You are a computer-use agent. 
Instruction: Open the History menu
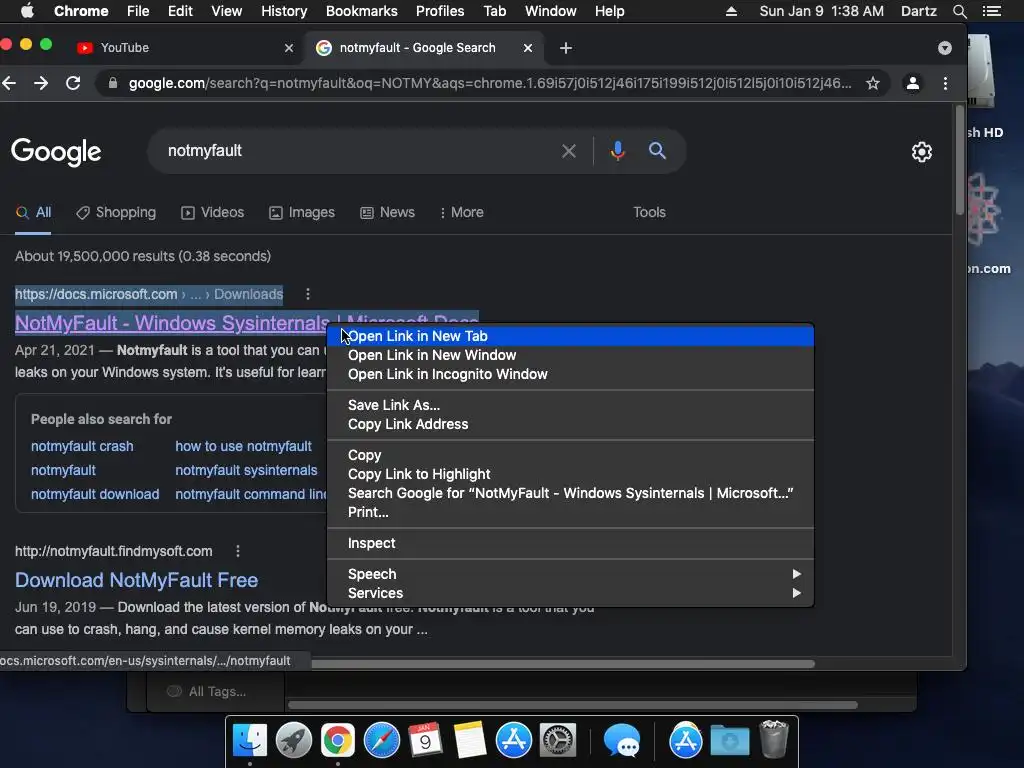tap(284, 11)
